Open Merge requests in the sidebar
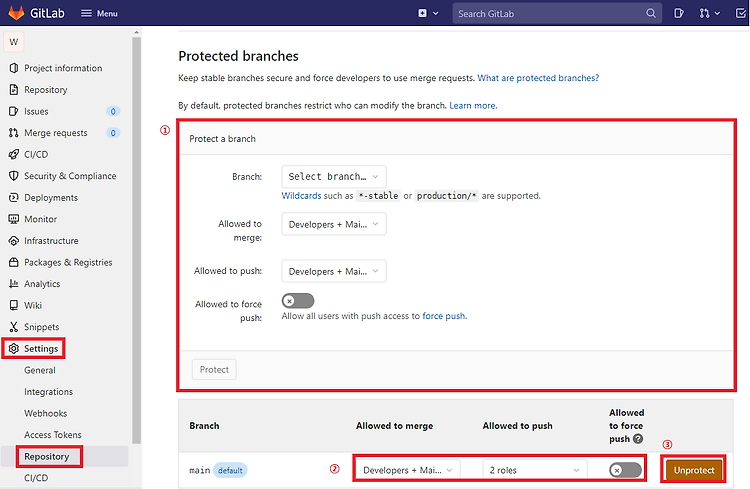This screenshot has height=489, width=750. click(56, 133)
